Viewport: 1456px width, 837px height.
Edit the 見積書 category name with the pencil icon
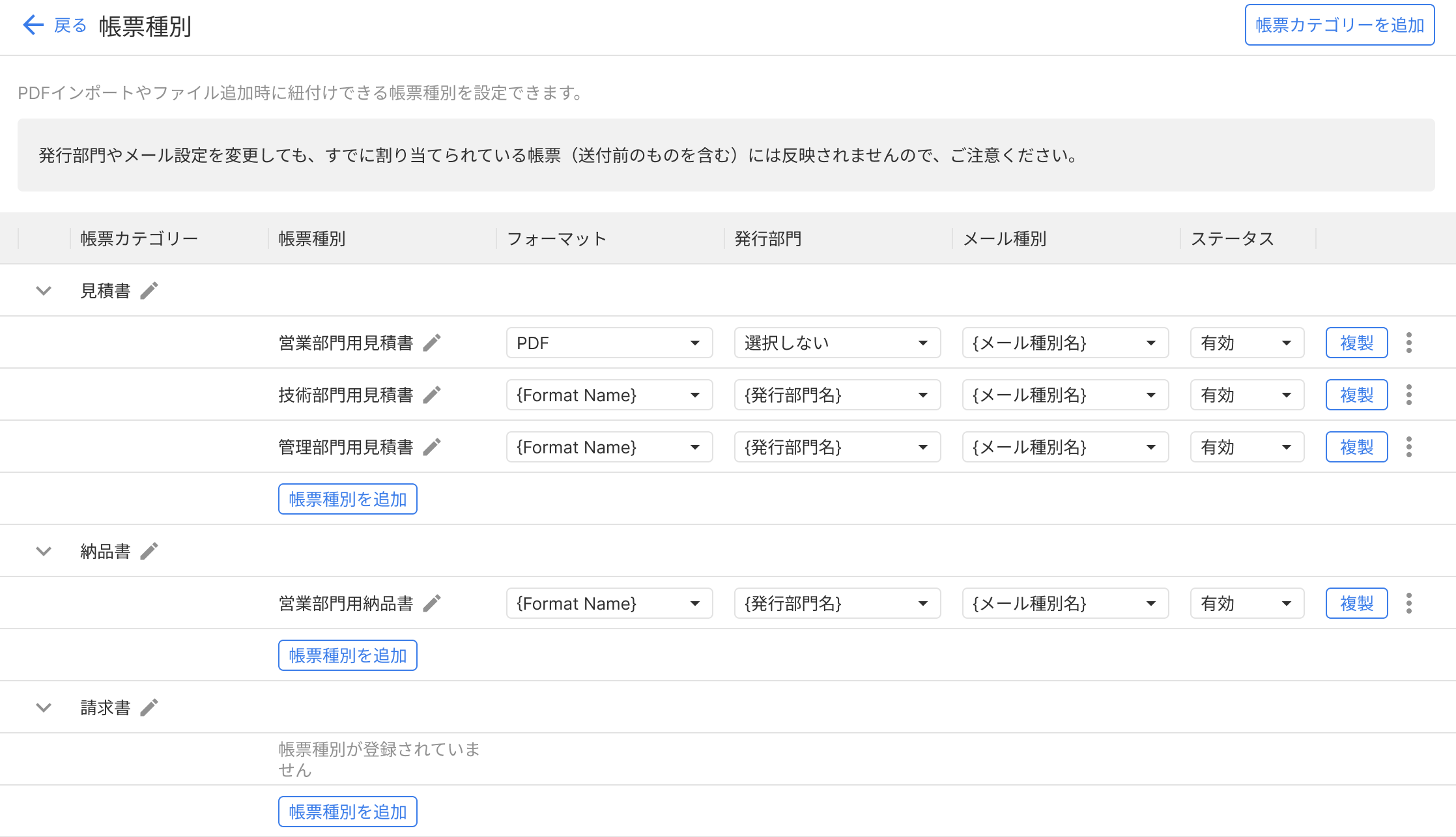[x=149, y=291]
